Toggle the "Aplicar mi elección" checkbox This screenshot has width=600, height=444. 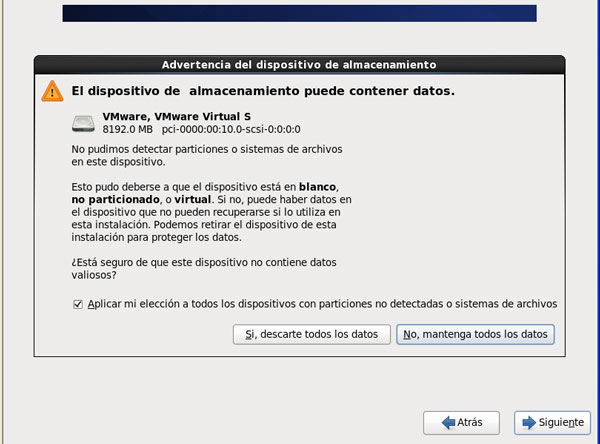(78, 304)
